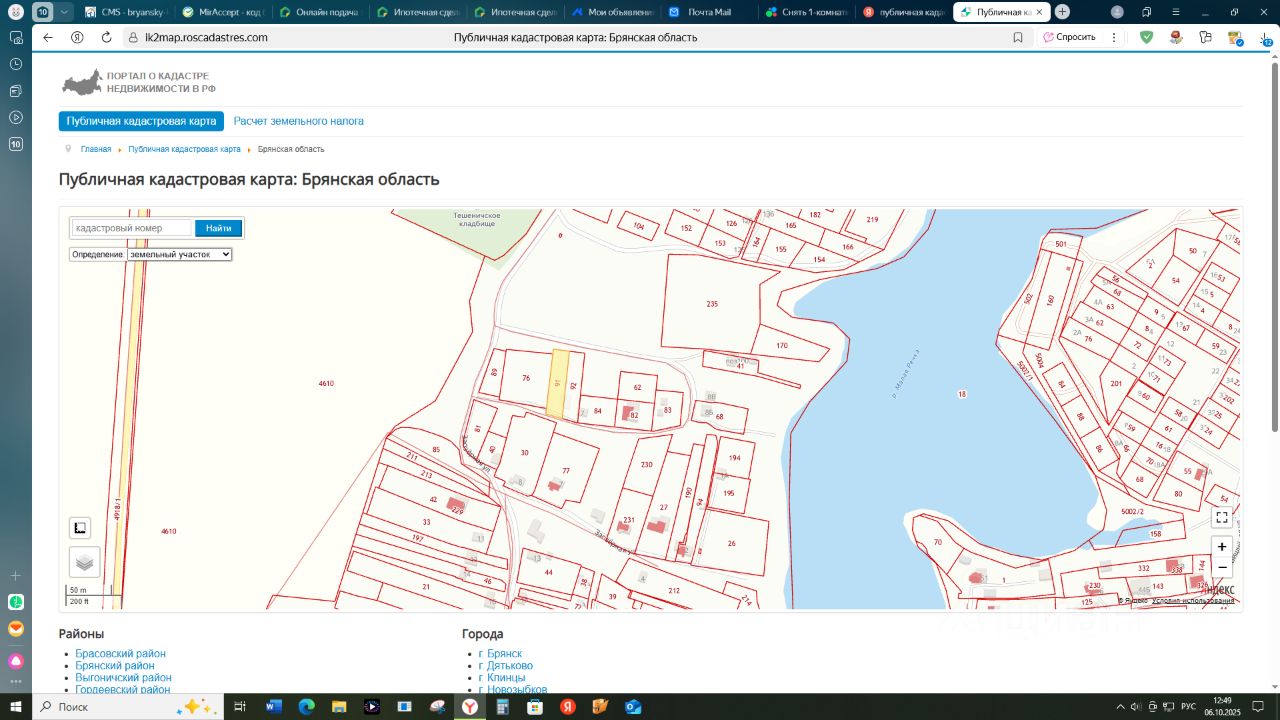Reload the current page
1280x720 pixels.
tap(106, 37)
